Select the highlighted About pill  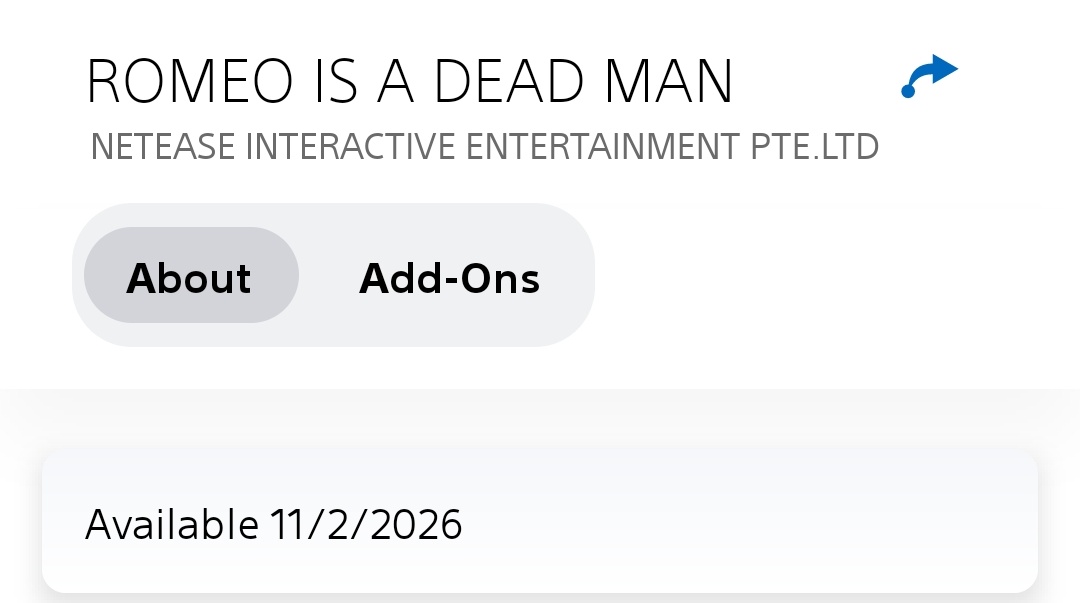190,276
